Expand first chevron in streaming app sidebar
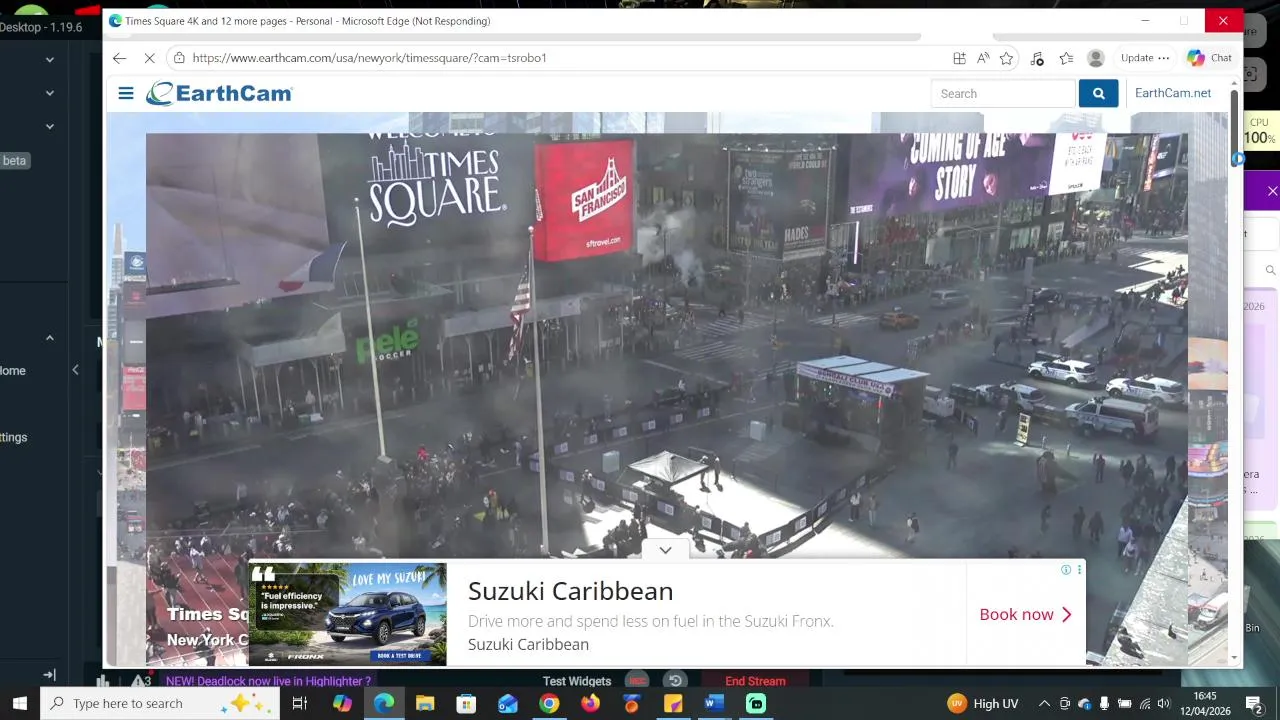This screenshot has width=1280, height=720. pos(49,60)
